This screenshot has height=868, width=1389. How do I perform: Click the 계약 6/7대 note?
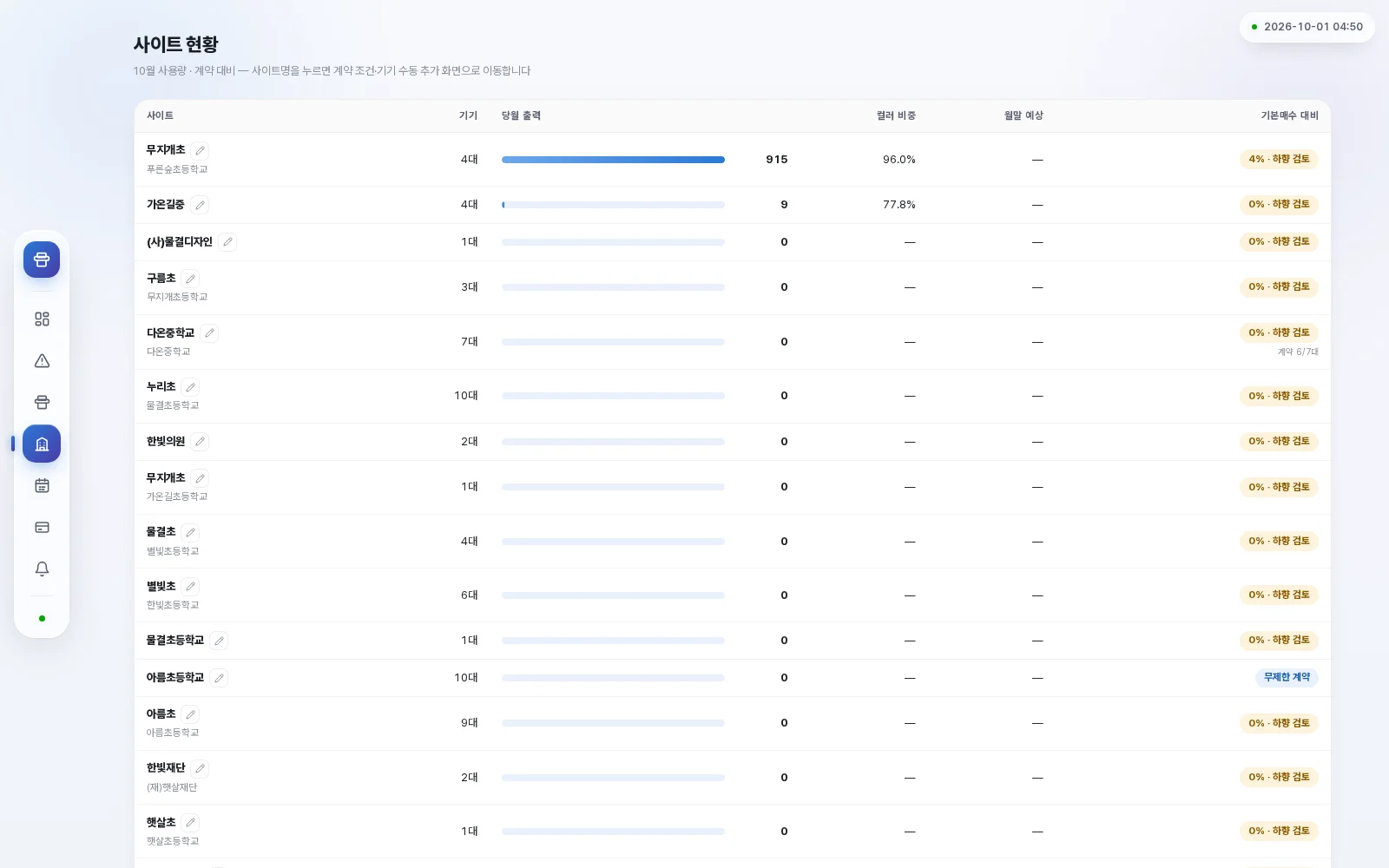(x=1298, y=352)
